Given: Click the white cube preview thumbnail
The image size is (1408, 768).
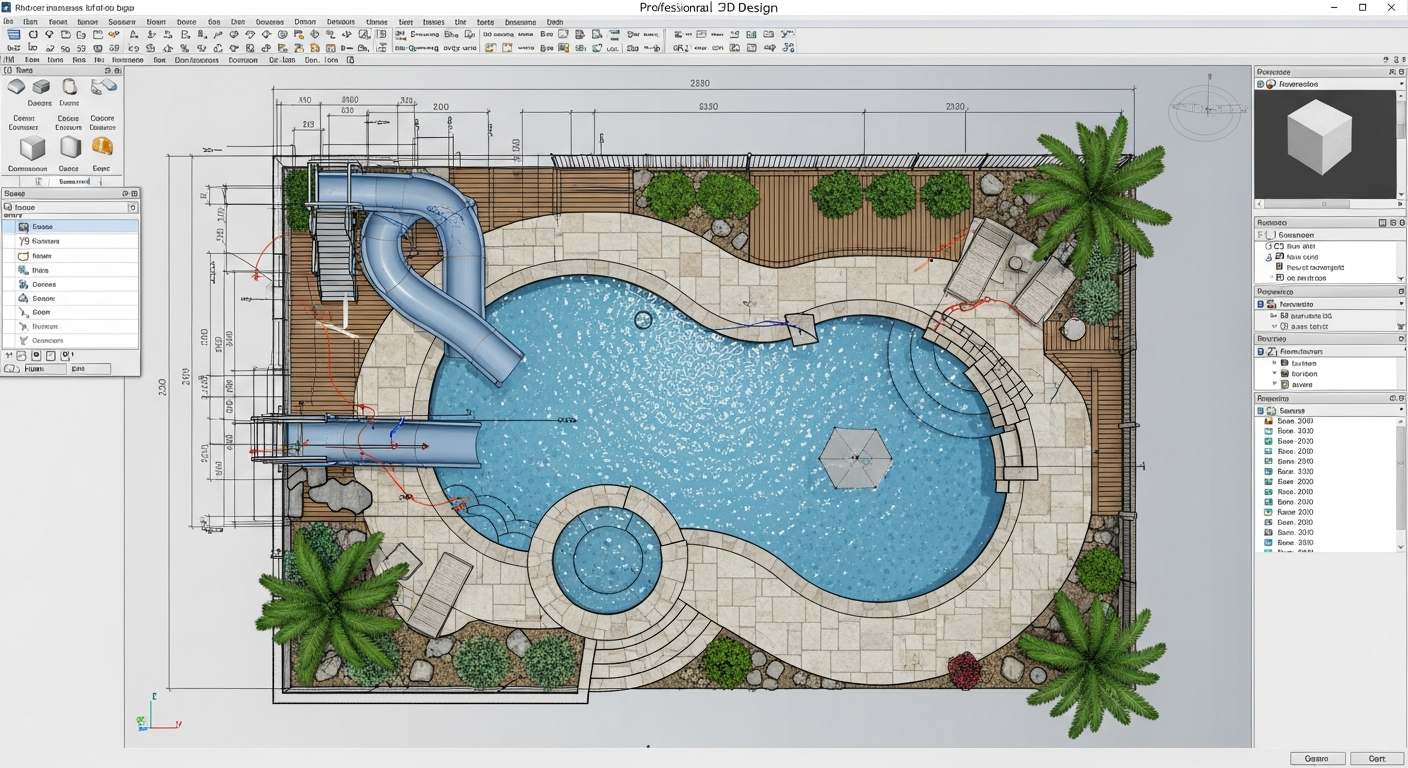Looking at the screenshot, I should click(1320, 138).
